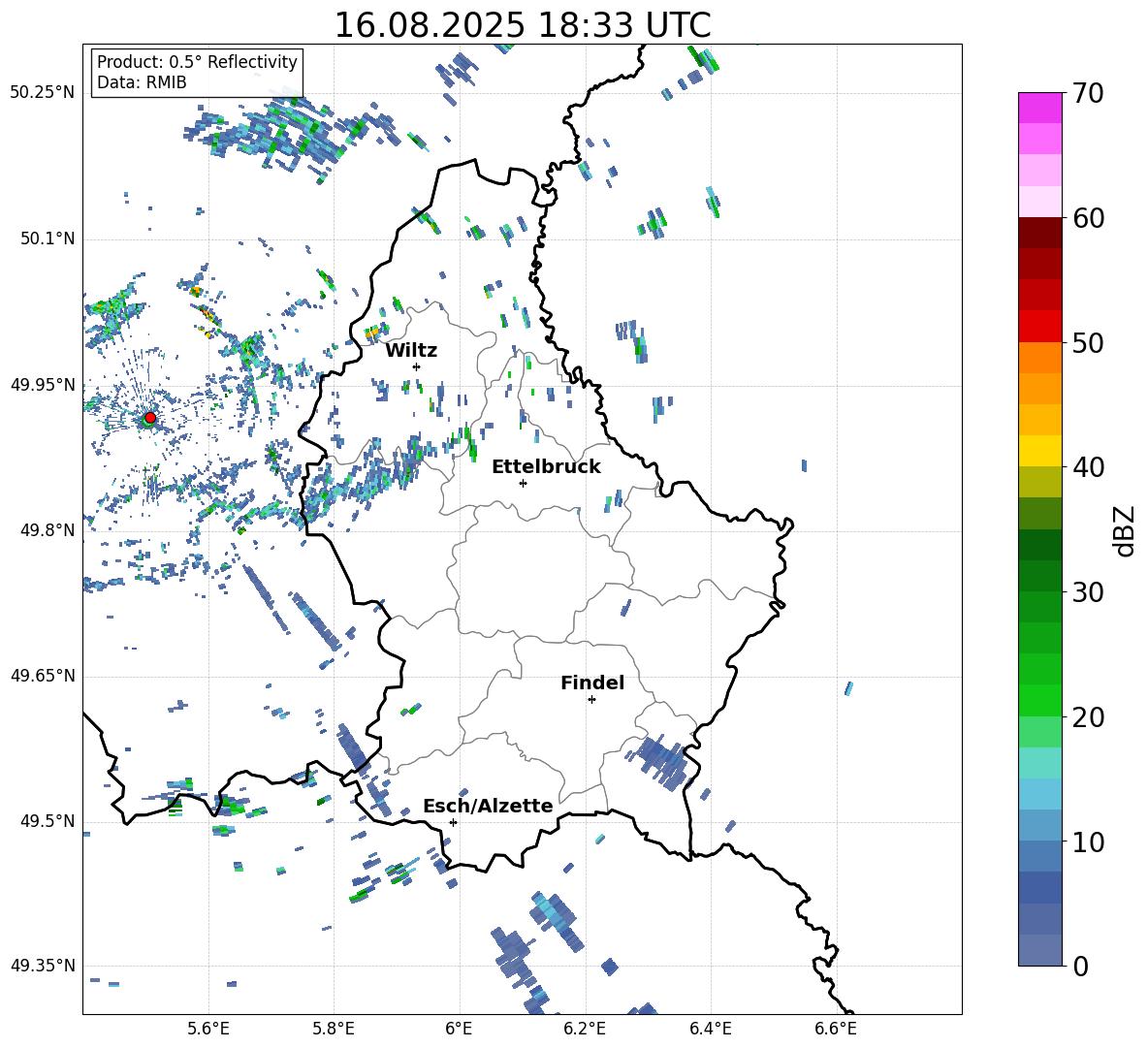Click the 50 label on colorbar
1148x1048 pixels.
[1088, 343]
